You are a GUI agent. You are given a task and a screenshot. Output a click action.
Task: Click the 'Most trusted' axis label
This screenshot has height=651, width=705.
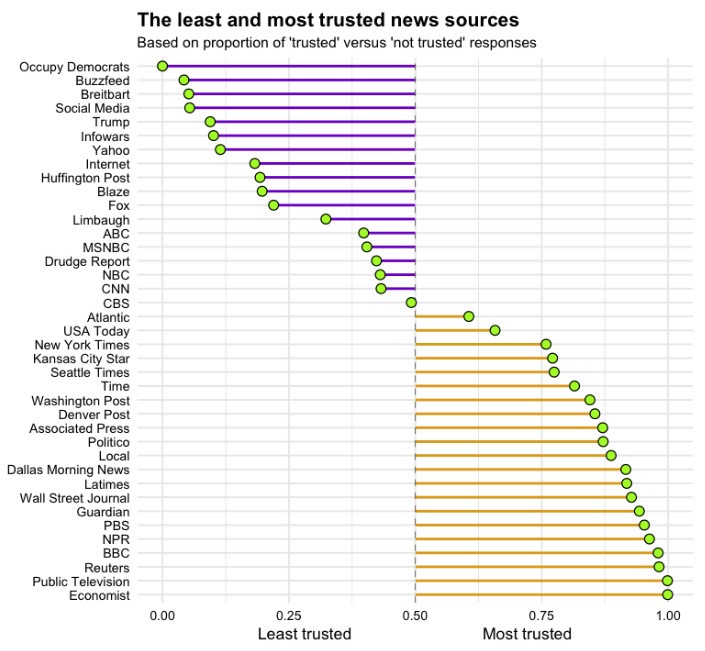tap(527, 634)
